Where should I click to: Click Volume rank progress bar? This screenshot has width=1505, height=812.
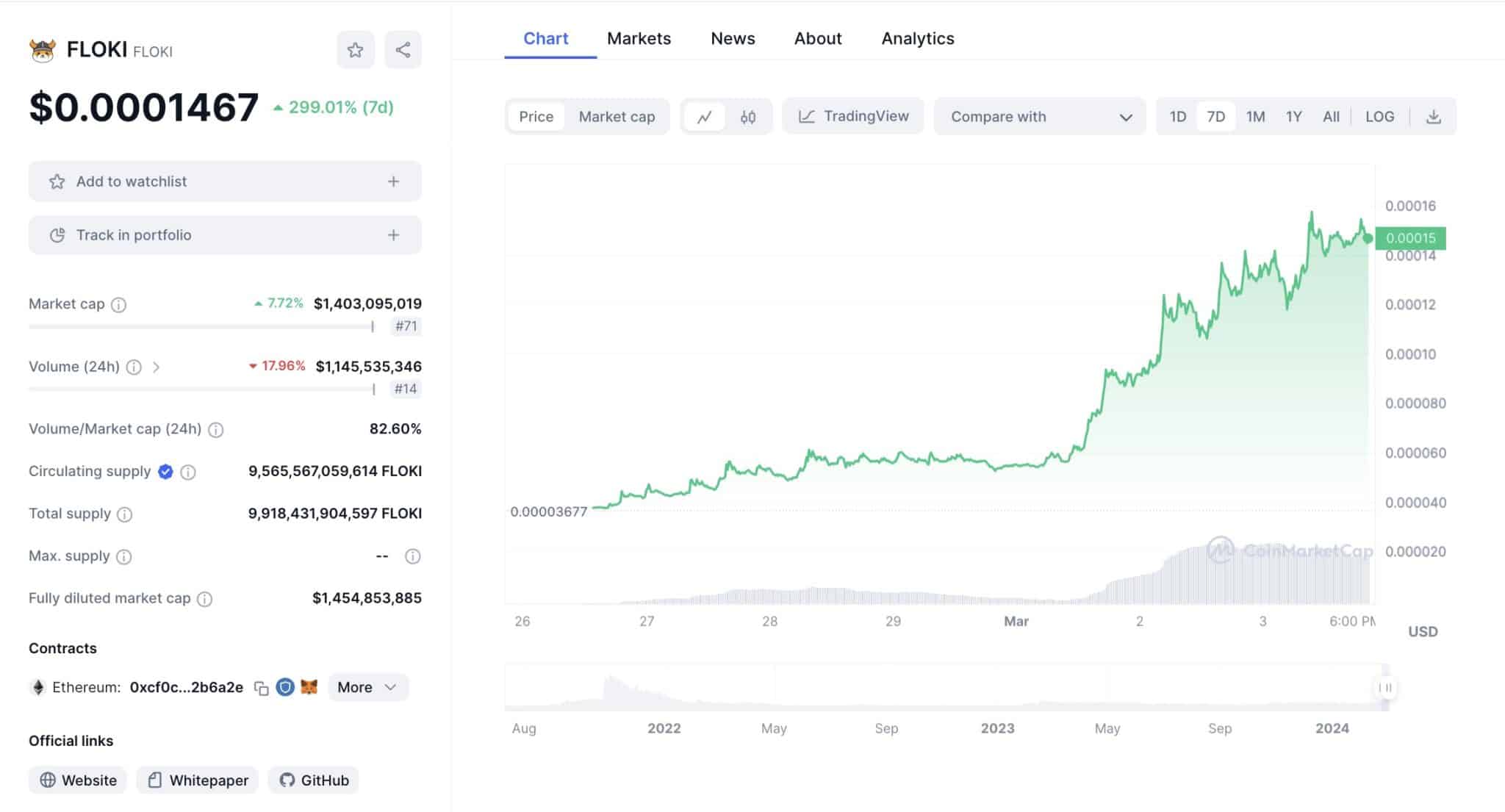[201, 389]
